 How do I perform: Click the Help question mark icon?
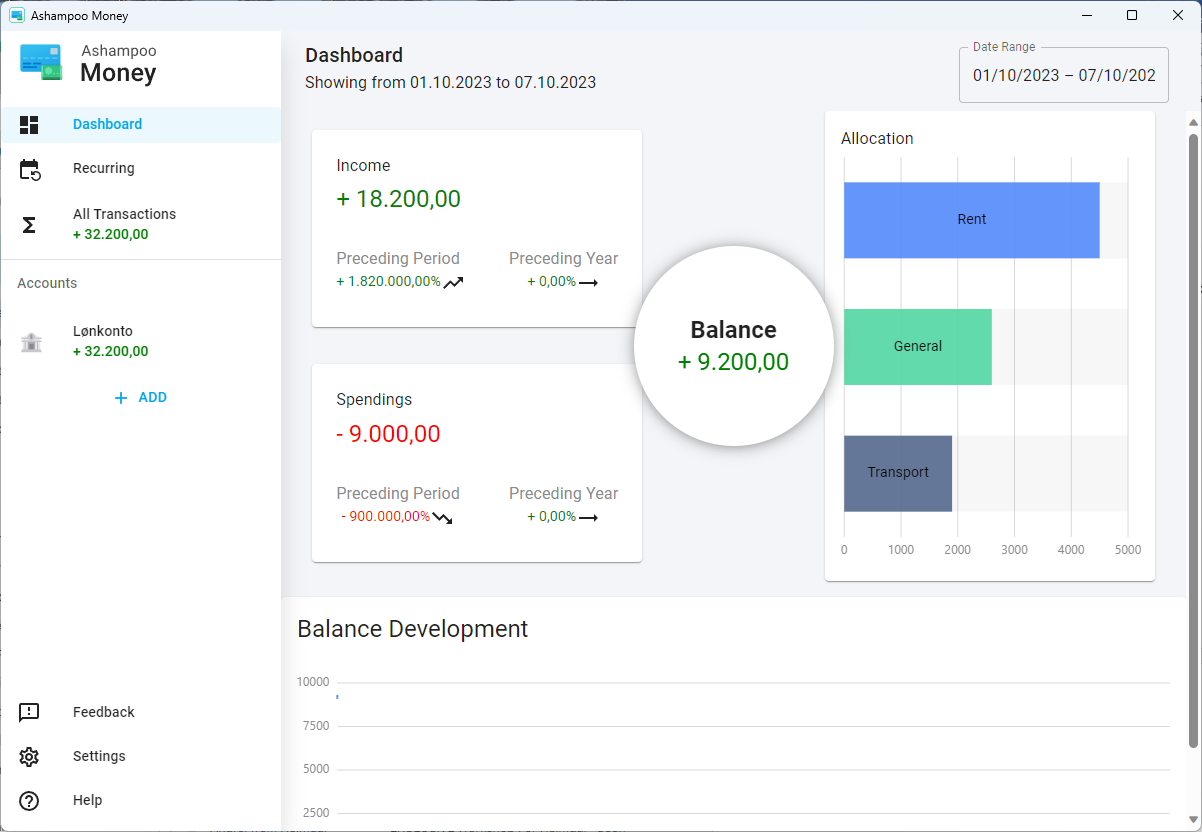[x=29, y=801]
